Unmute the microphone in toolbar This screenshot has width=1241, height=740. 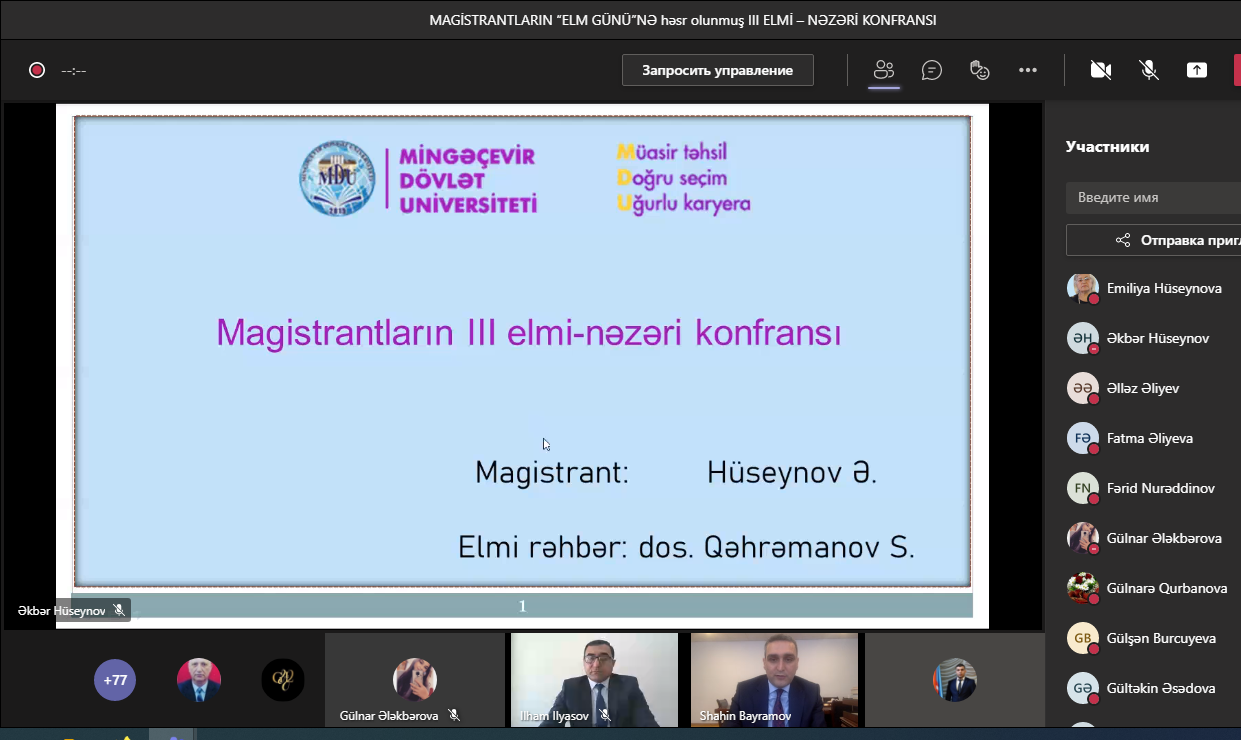pyautogui.click(x=1149, y=70)
